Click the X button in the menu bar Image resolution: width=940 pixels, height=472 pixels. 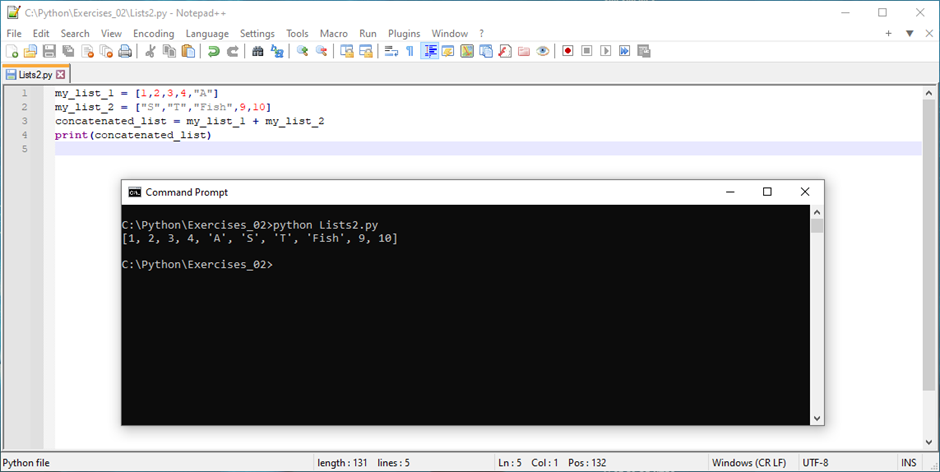(x=929, y=34)
